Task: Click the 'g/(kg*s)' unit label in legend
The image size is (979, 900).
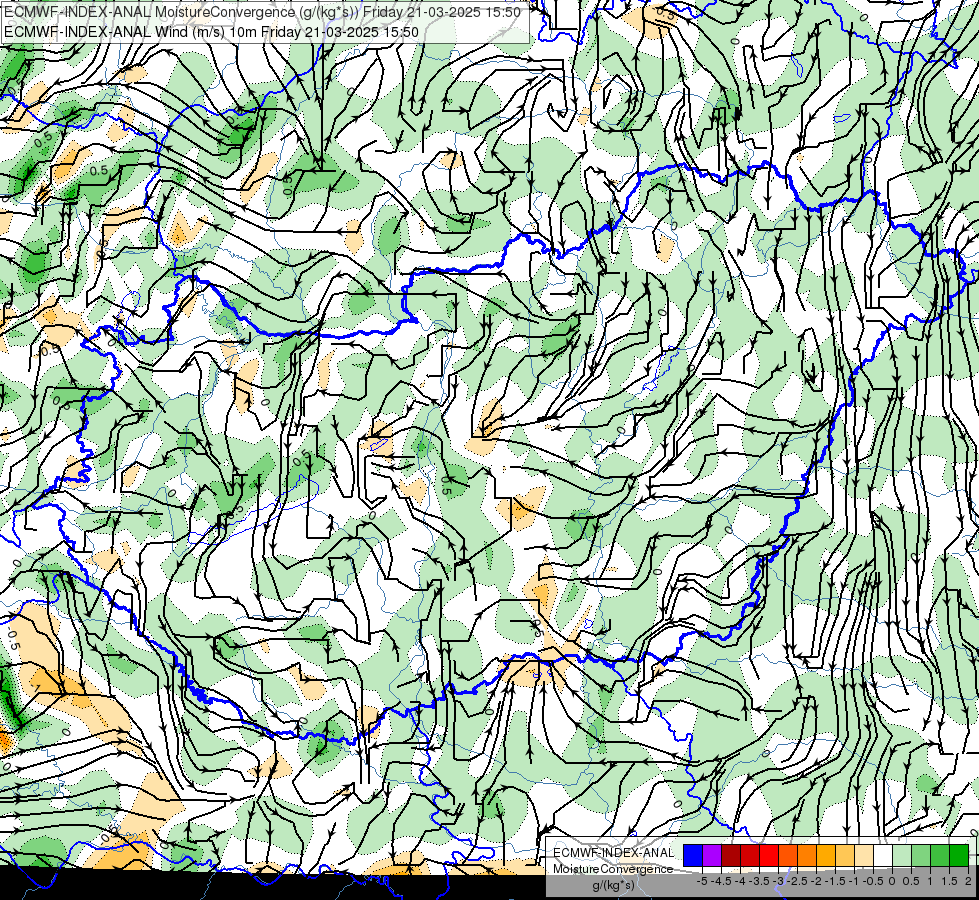Action: click(x=613, y=886)
